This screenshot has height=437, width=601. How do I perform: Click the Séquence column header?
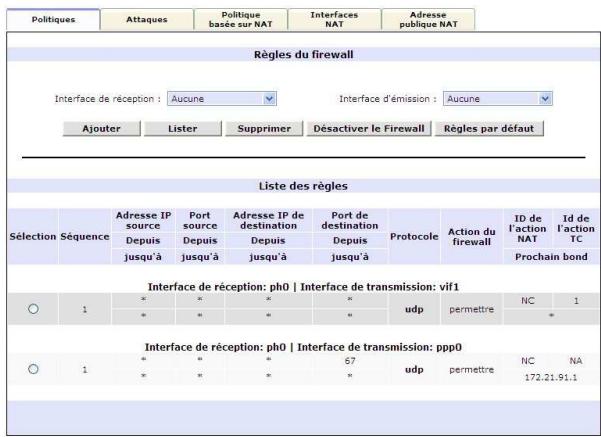[x=85, y=237]
